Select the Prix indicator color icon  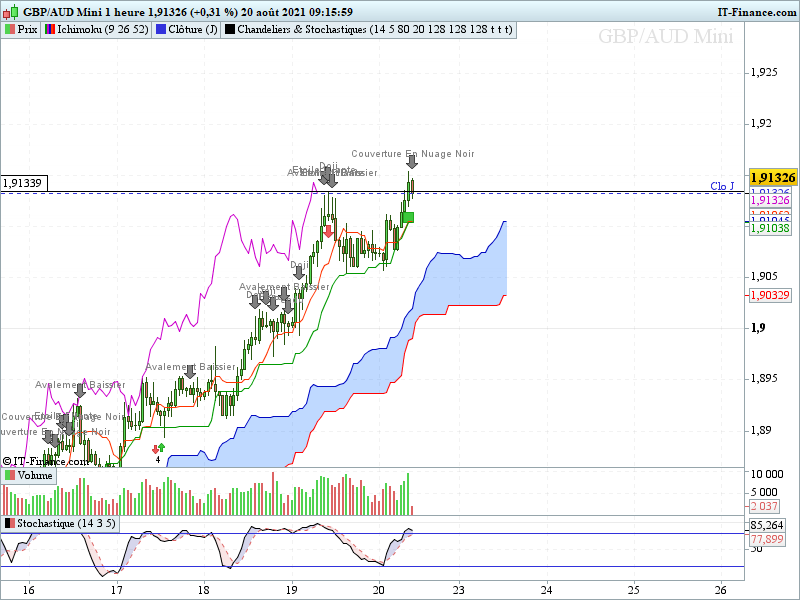10,30
